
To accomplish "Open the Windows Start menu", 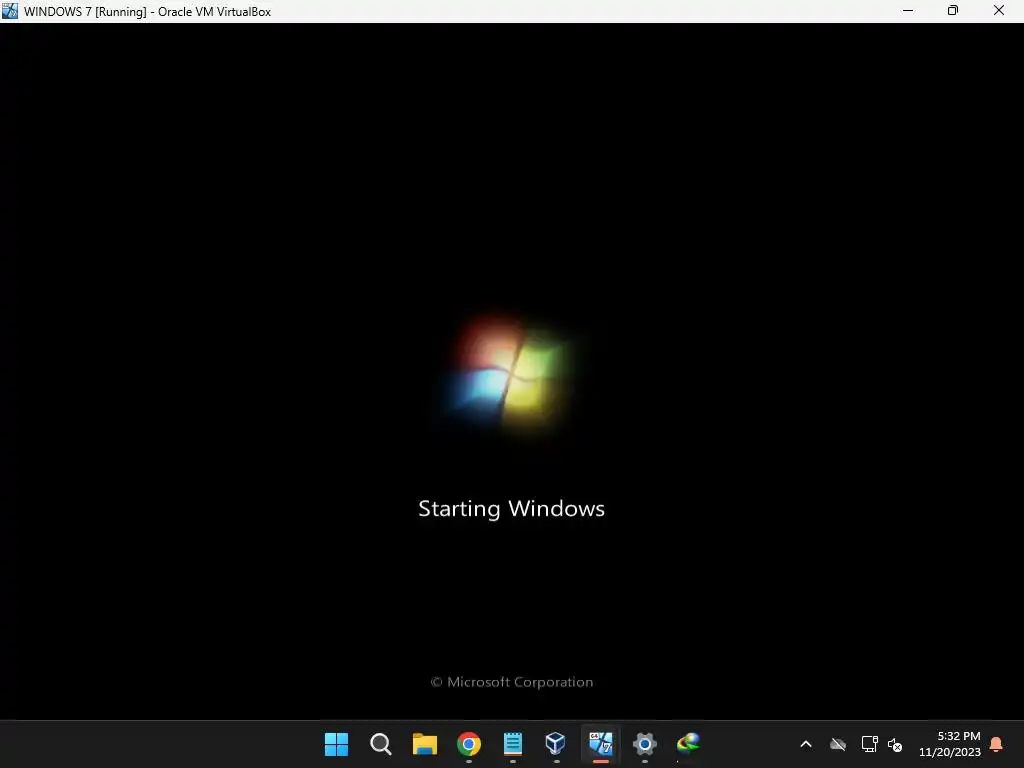I will pos(336,744).
